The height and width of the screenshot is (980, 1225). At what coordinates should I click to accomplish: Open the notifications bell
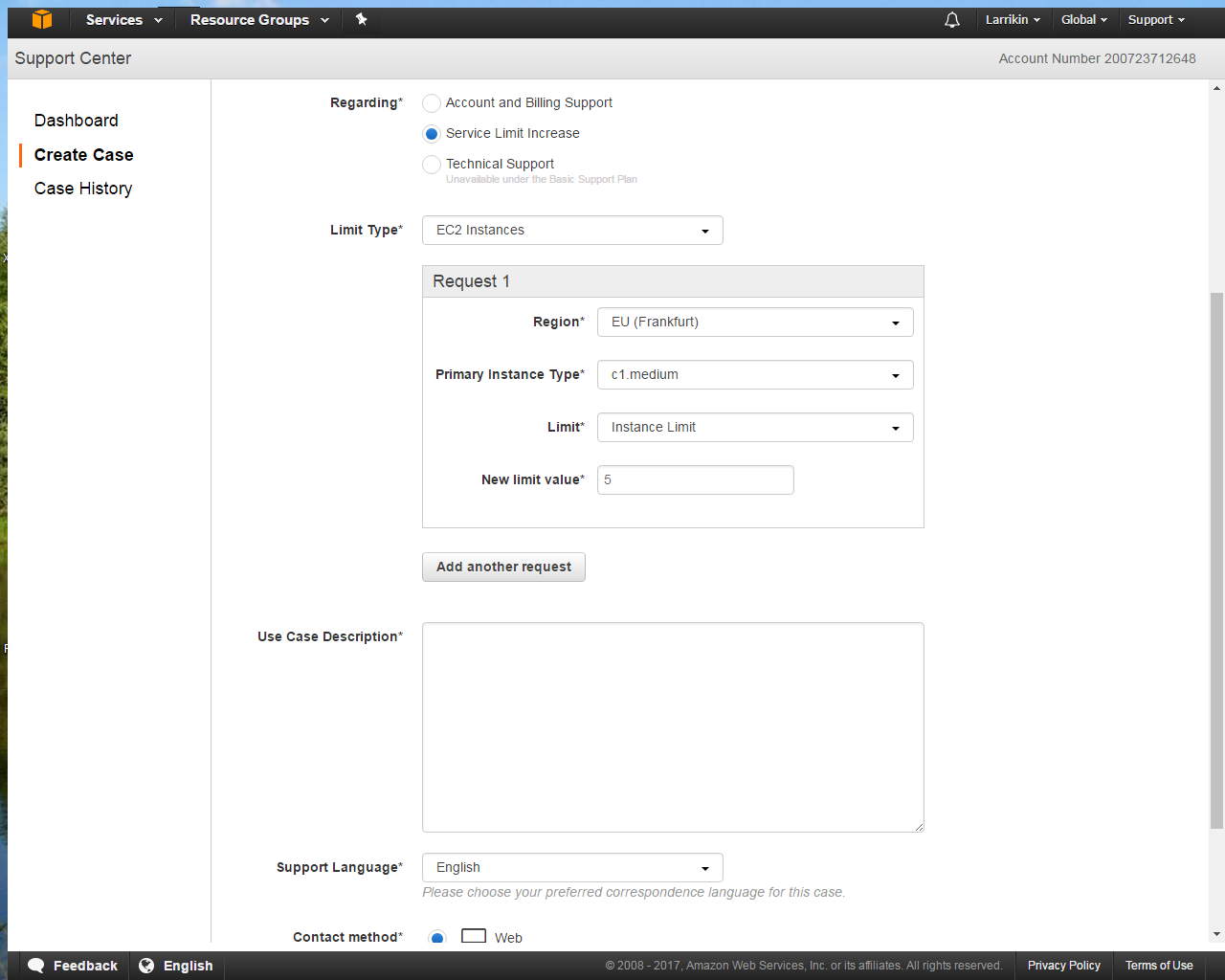[x=952, y=20]
